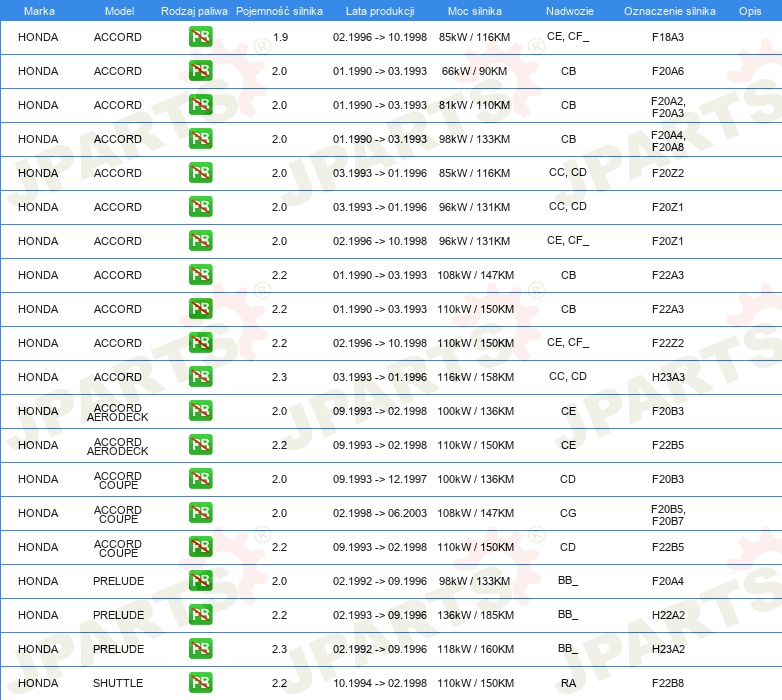Click the 2.3 capacity in the H23A3 row
782x700 pixels.
pos(279,377)
